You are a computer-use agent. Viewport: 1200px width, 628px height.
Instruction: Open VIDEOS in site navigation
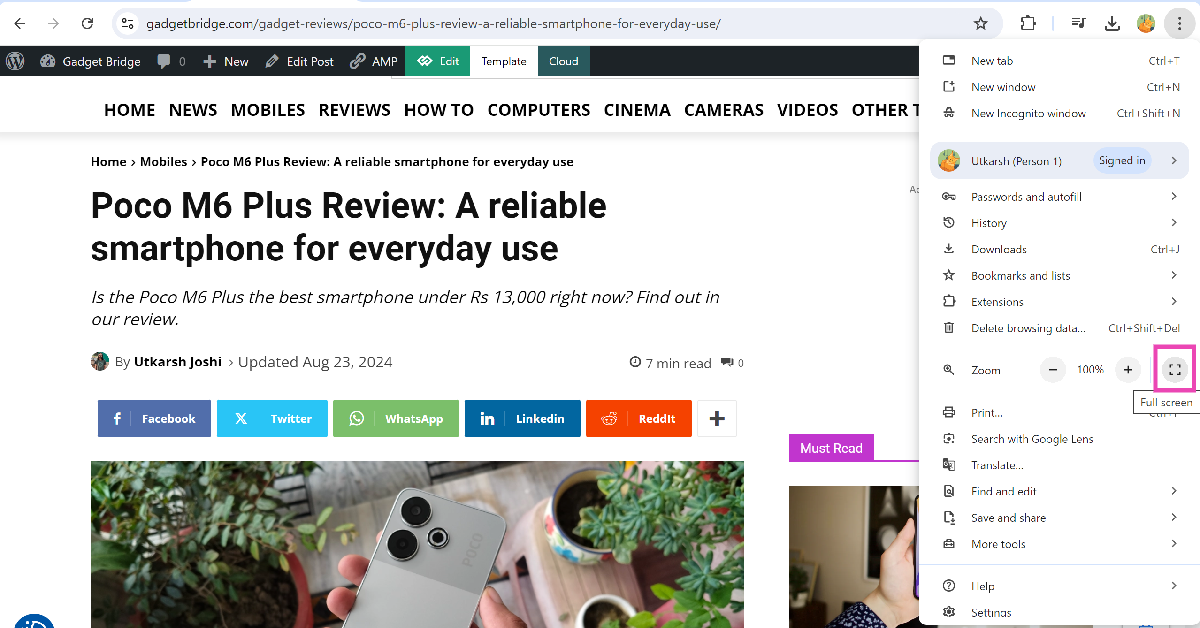(x=808, y=110)
